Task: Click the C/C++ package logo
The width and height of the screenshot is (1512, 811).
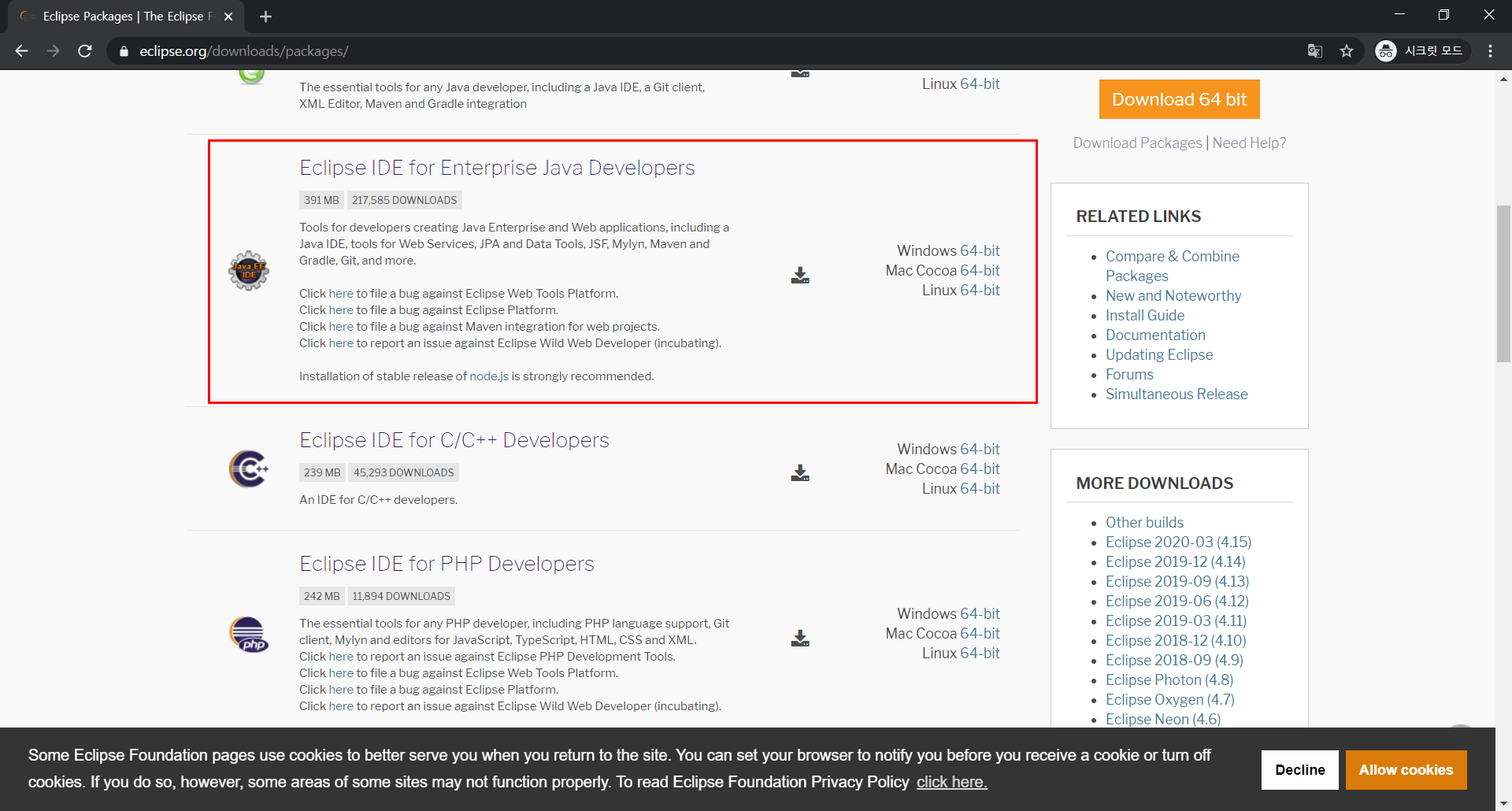Action: pos(249,469)
